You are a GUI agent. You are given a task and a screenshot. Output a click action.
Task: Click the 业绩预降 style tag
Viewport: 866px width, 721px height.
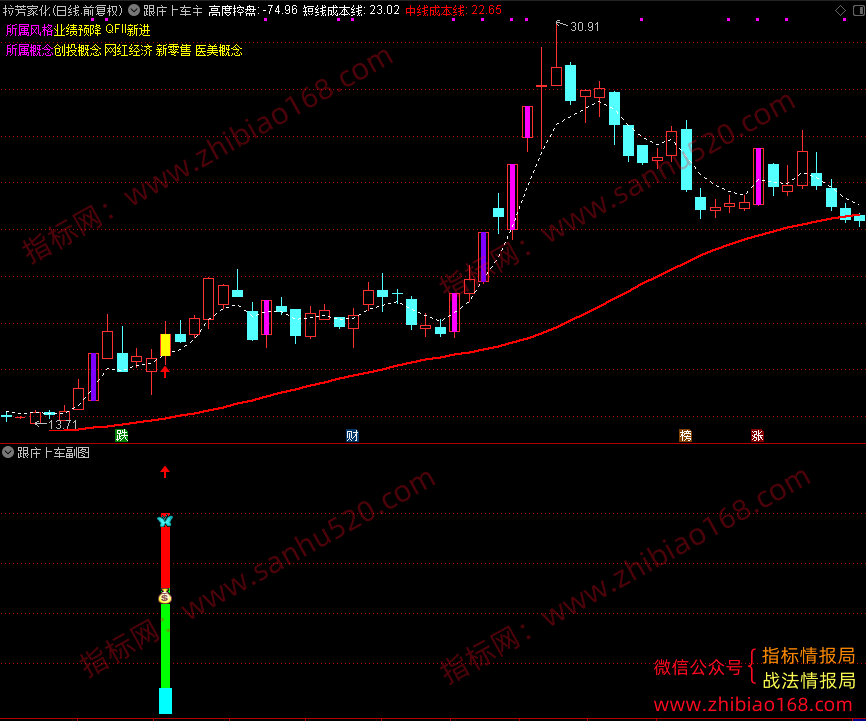click(77, 30)
